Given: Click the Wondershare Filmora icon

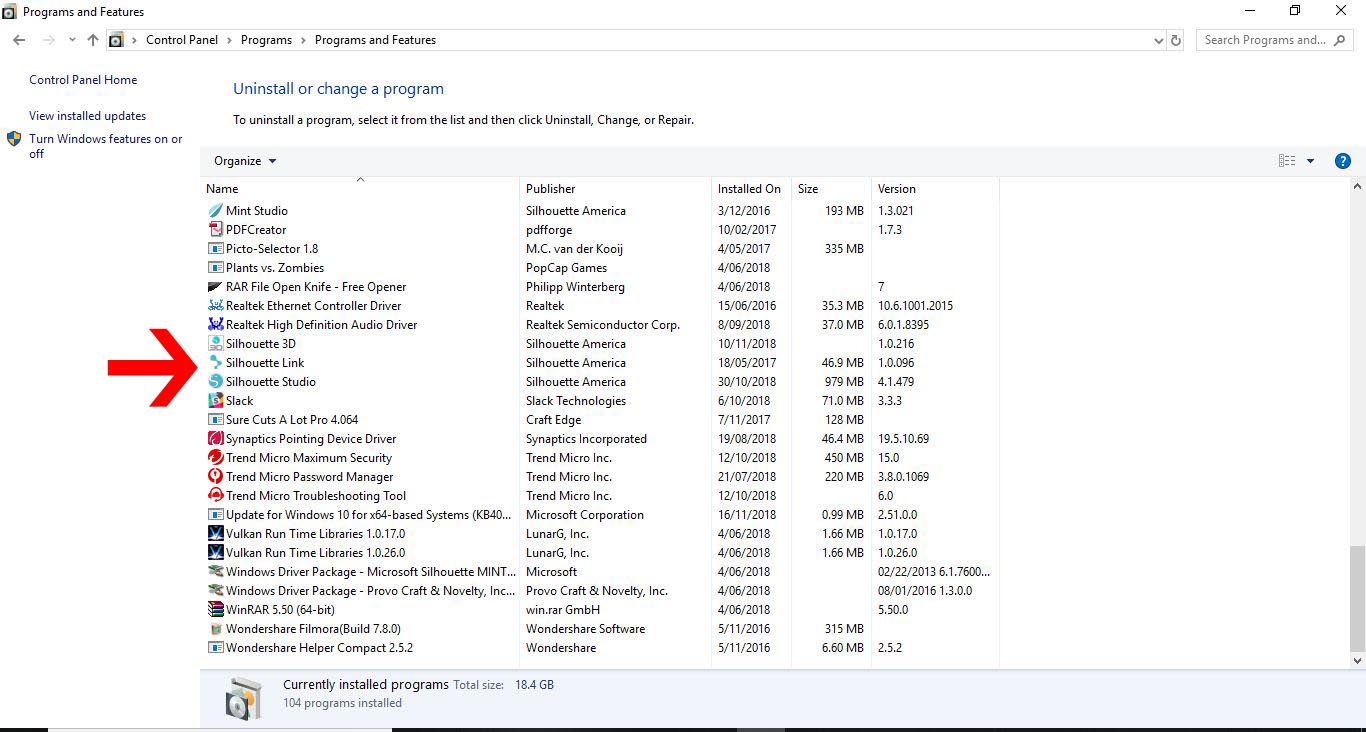Looking at the screenshot, I should click(215, 629).
